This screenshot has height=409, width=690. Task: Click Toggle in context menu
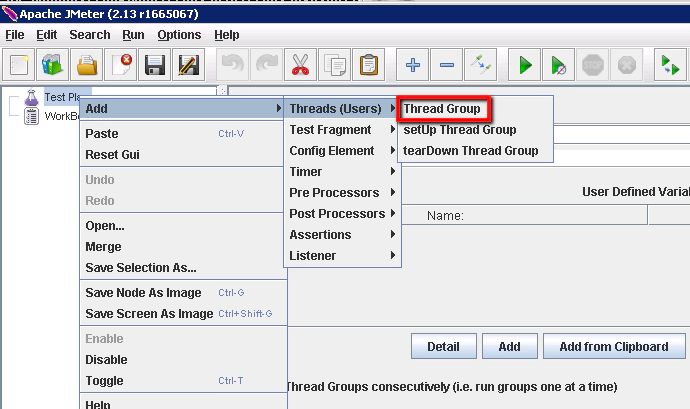click(x=182, y=381)
